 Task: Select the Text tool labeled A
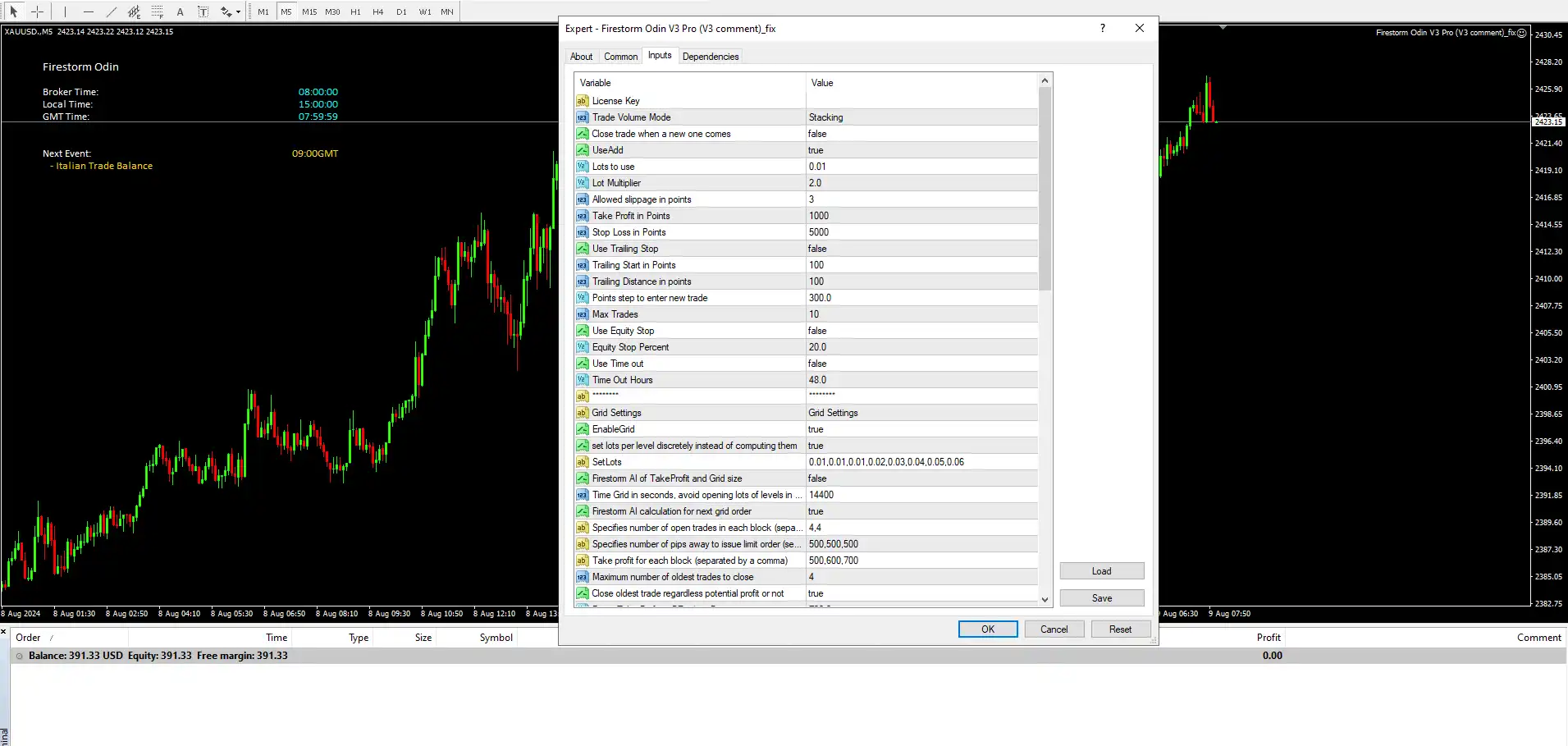tap(180, 11)
